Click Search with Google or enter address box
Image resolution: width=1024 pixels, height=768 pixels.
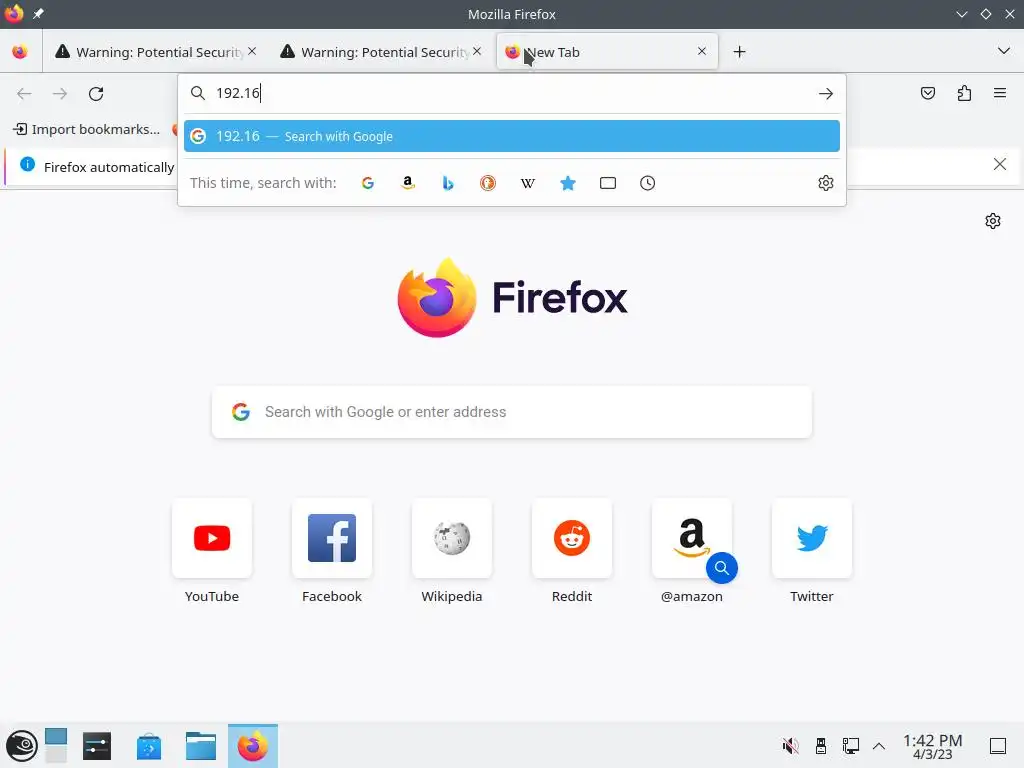click(511, 412)
